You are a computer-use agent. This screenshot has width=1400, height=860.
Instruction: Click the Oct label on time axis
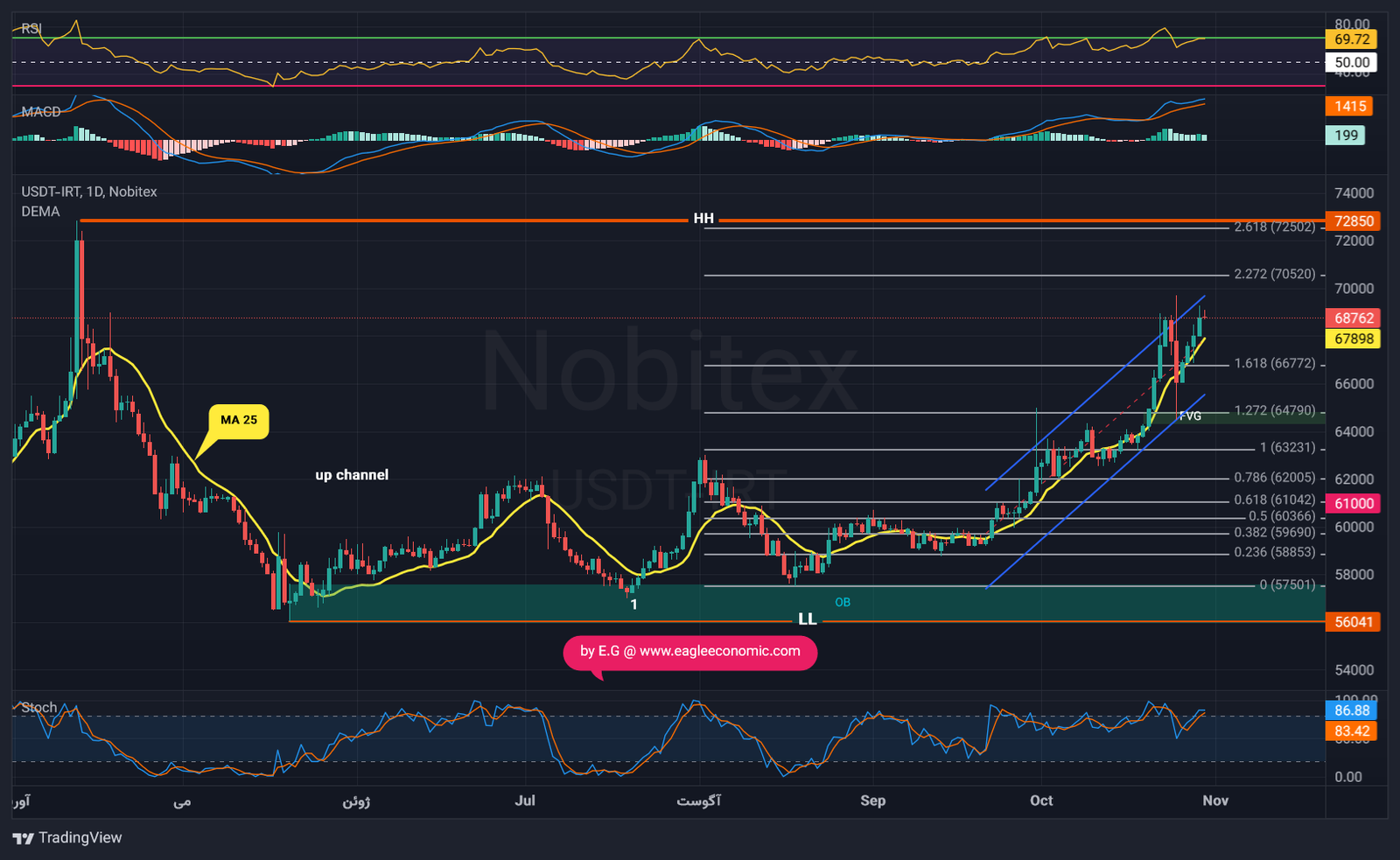(x=1041, y=801)
